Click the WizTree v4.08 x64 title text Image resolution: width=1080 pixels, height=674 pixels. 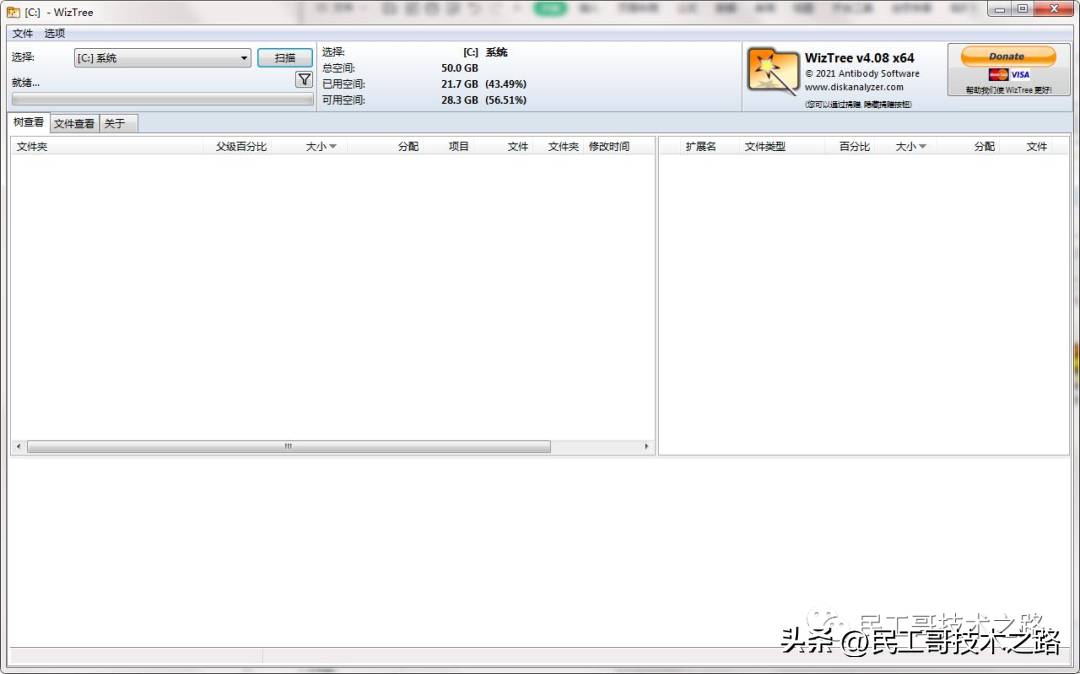click(860, 59)
